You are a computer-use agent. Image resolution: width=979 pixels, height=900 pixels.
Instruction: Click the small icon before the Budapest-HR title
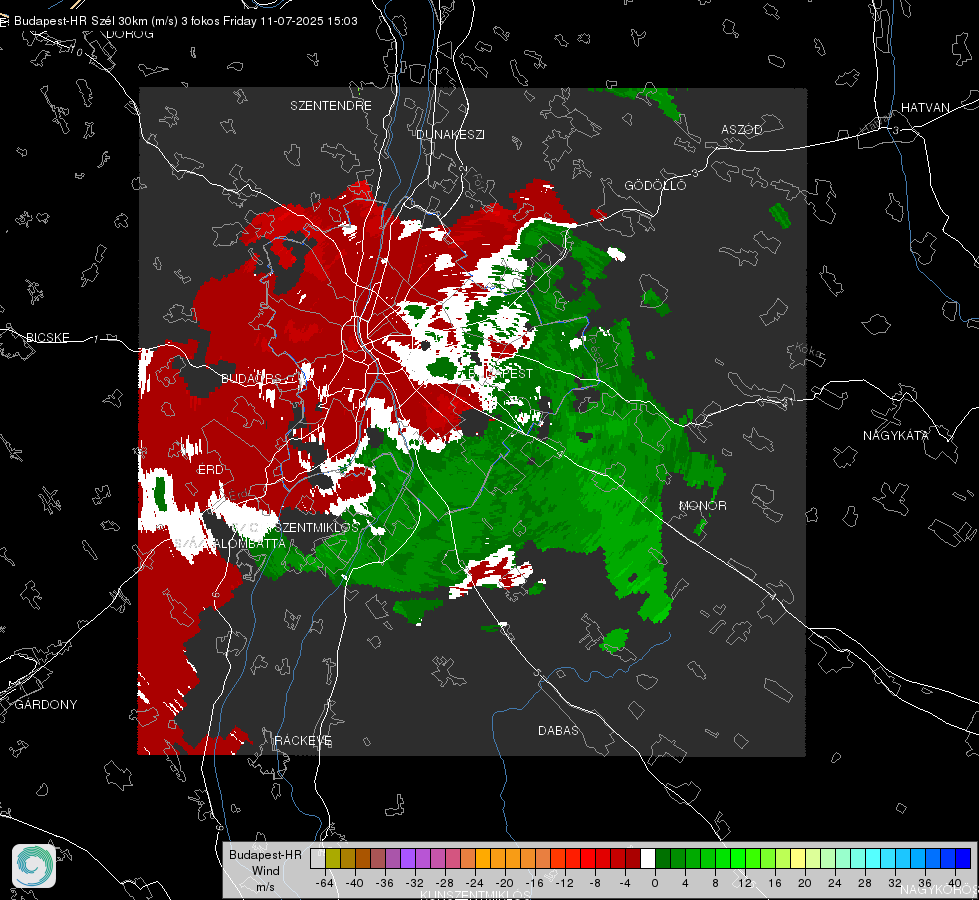pyautogui.click(x=4, y=21)
